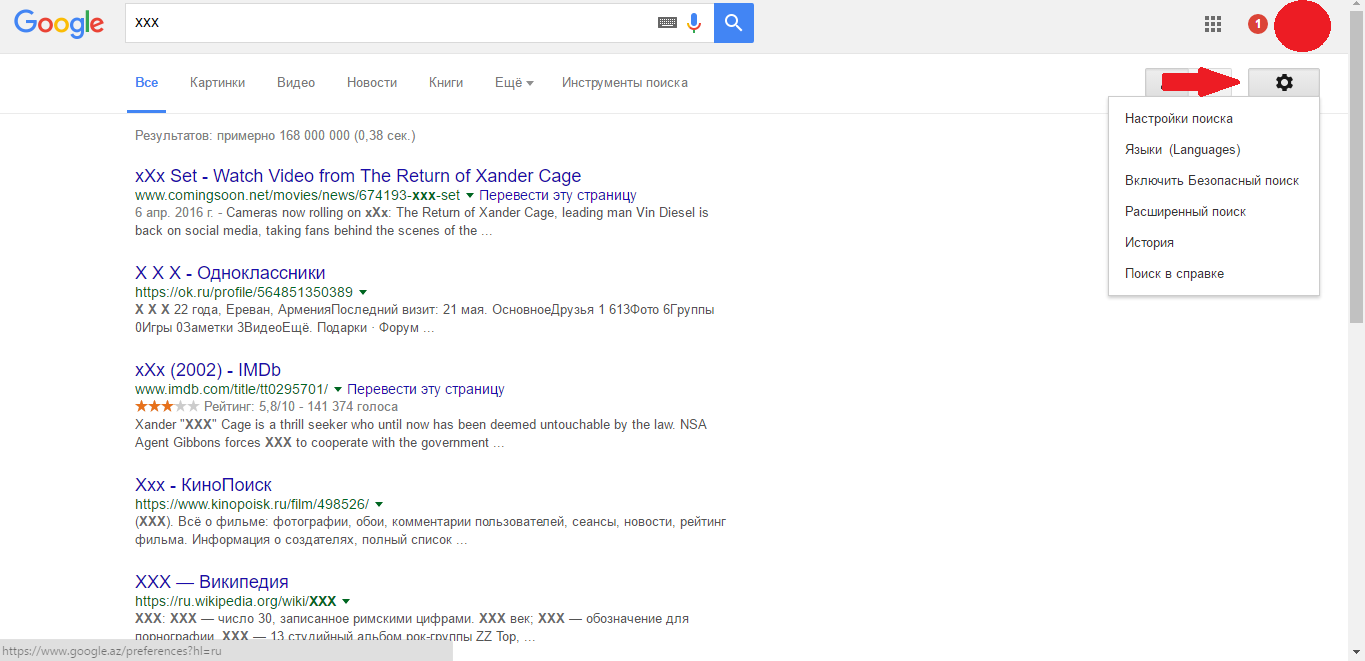Image resolution: width=1365 pixels, height=661 pixels.
Task: Expand the Ещё dropdown
Action: pyautogui.click(x=514, y=83)
